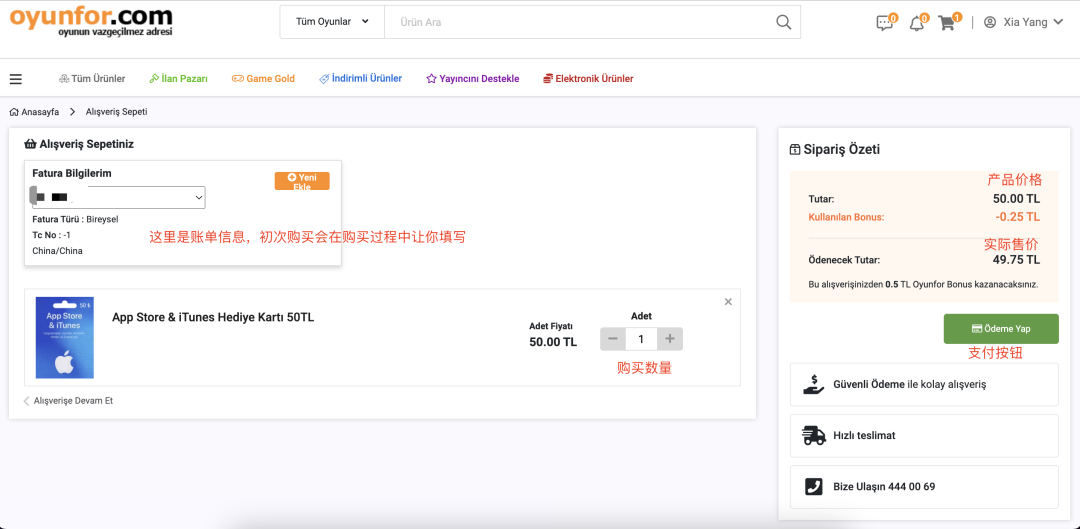Remove item with the X icon
This screenshot has width=1080, height=529.
728,302
